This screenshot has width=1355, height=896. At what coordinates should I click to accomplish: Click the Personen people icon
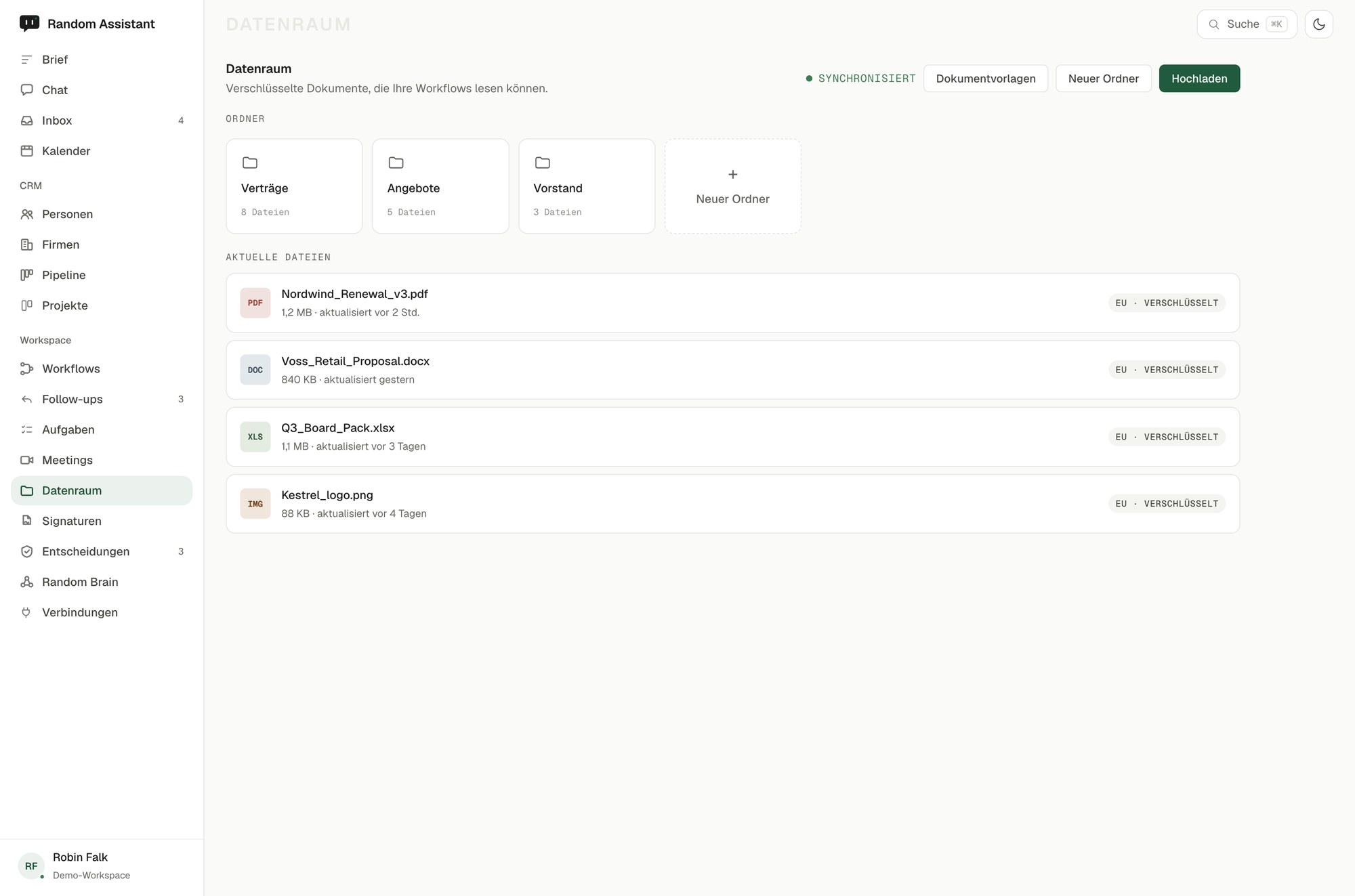(26, 214)
